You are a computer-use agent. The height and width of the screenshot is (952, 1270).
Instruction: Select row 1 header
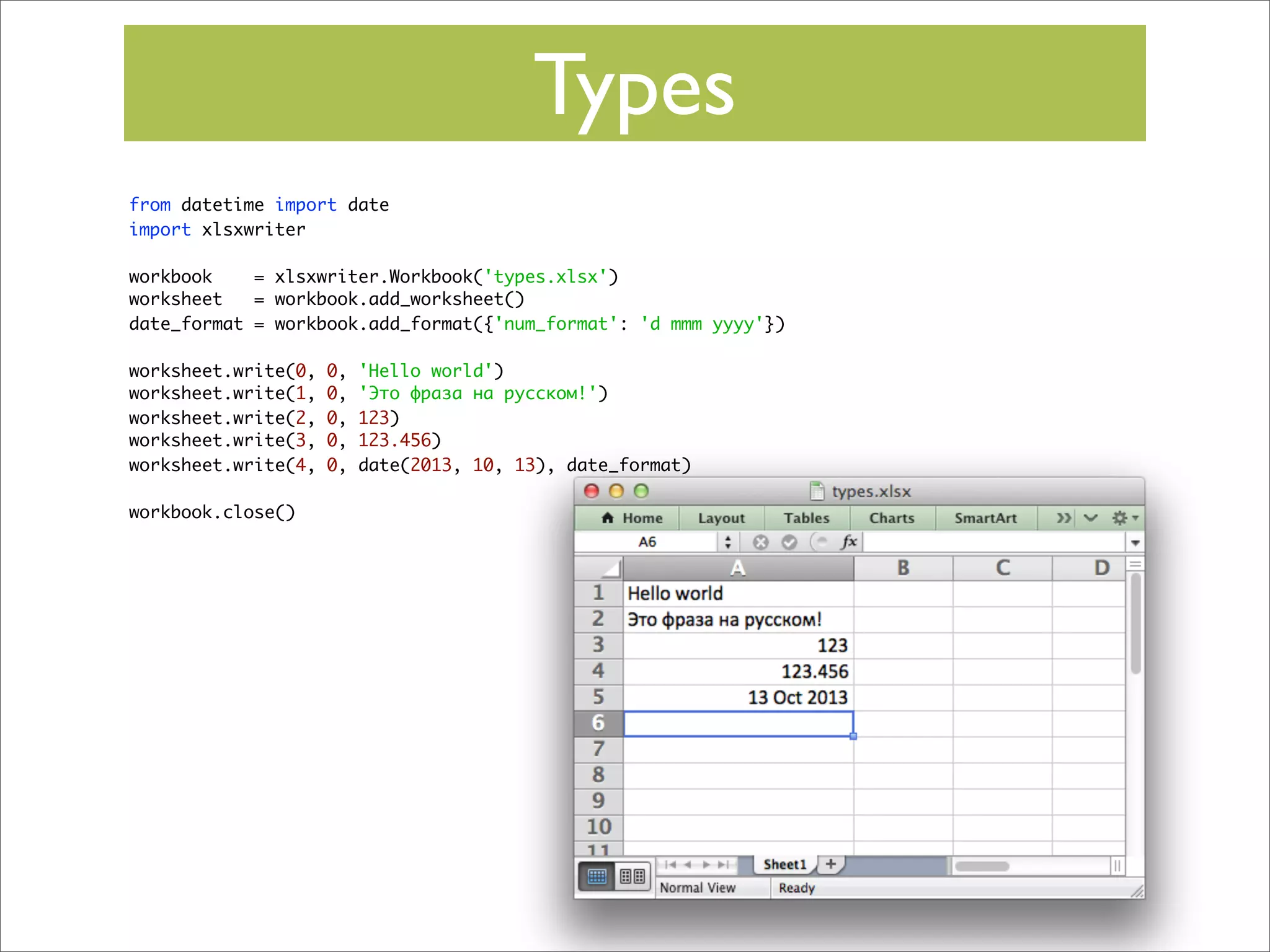(x=598, y=593)
